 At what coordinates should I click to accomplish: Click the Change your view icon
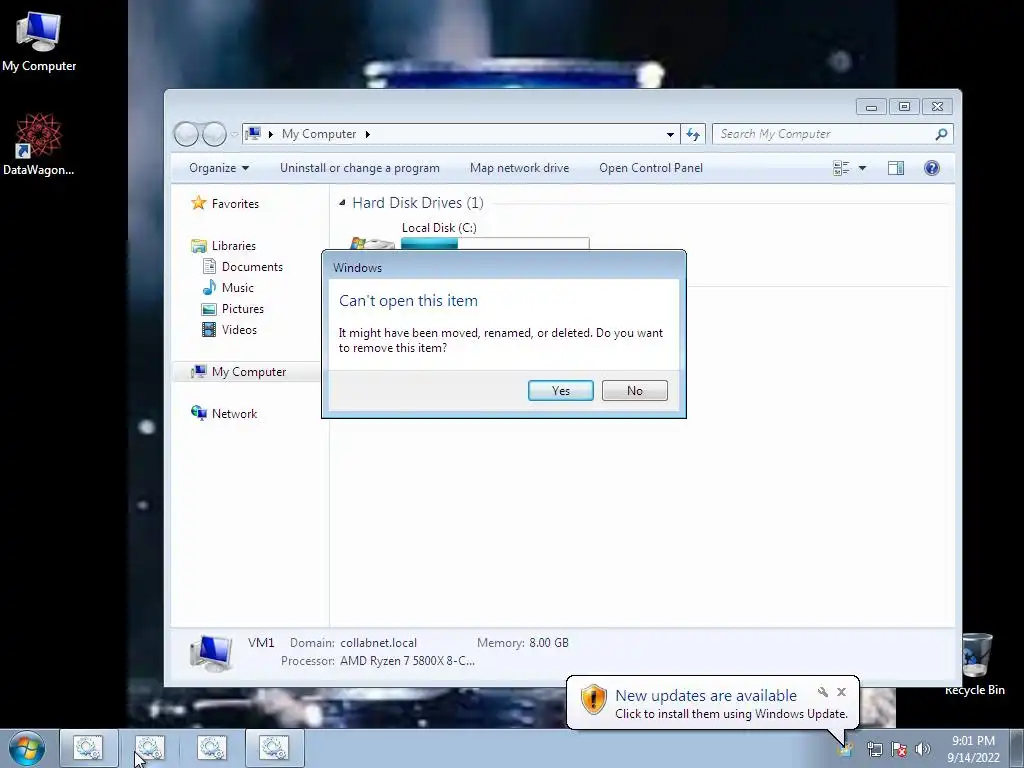[841, 168]
